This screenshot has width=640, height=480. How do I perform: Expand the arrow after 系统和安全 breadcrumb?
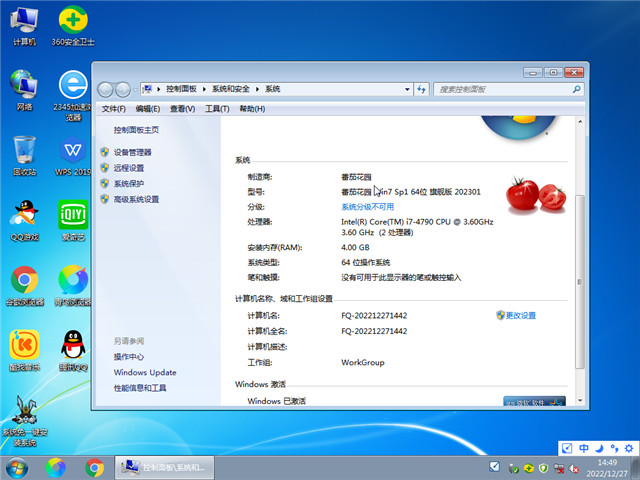pos(258,89)
